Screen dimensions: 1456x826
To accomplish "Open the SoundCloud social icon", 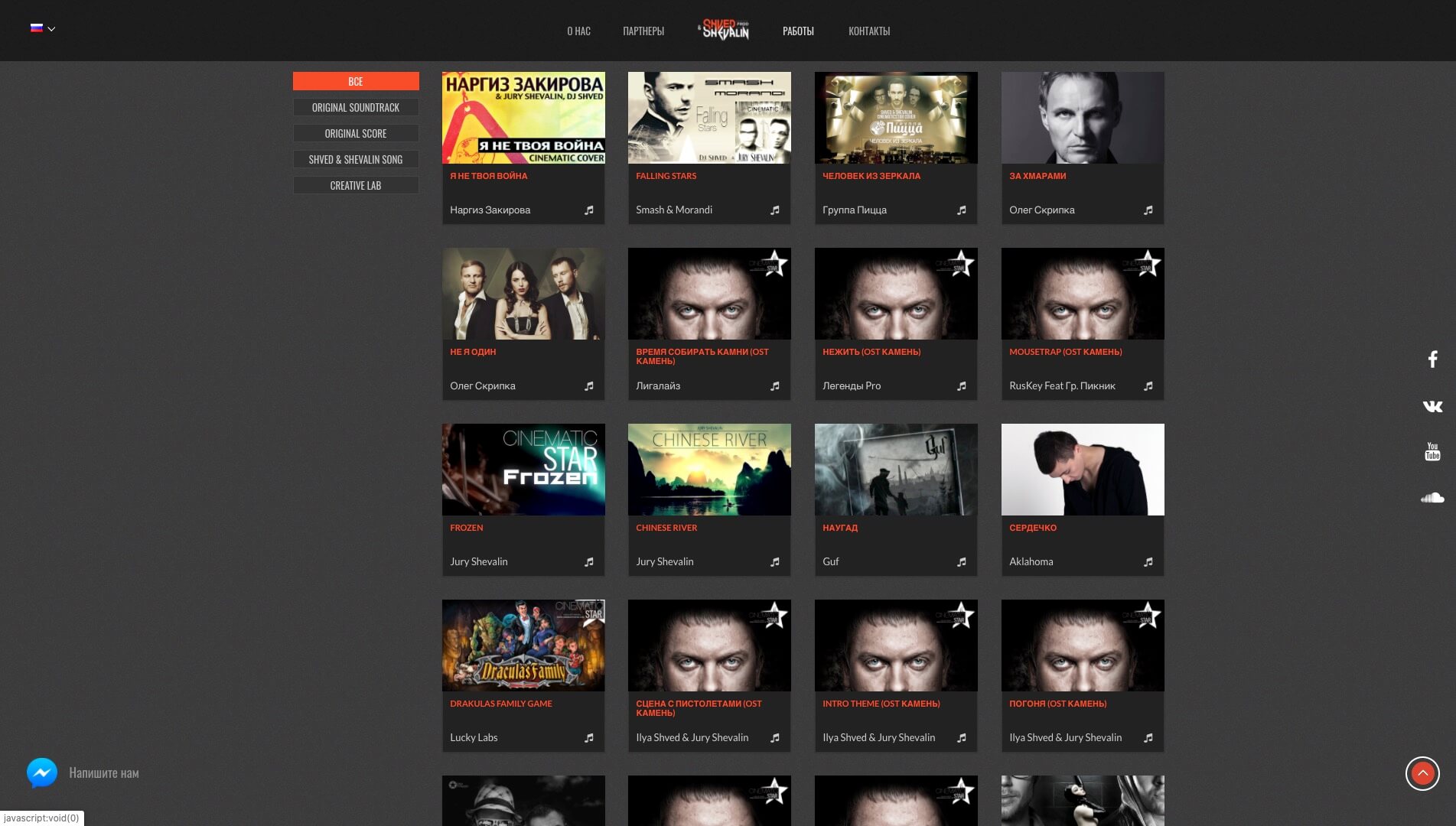I will [1432, 498].
